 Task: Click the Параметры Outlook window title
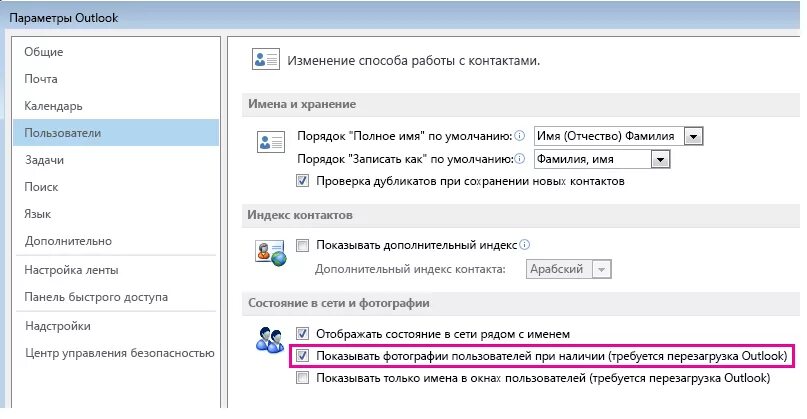(x=64, y=18)
